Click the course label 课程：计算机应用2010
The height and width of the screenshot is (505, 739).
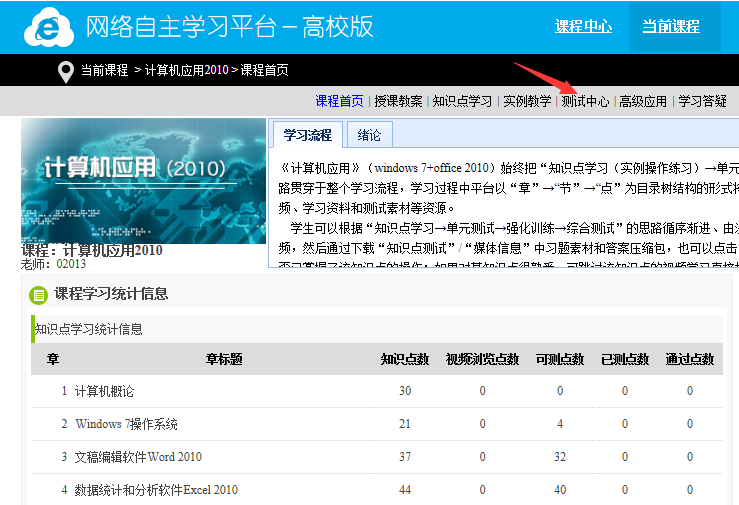point(92,250)
